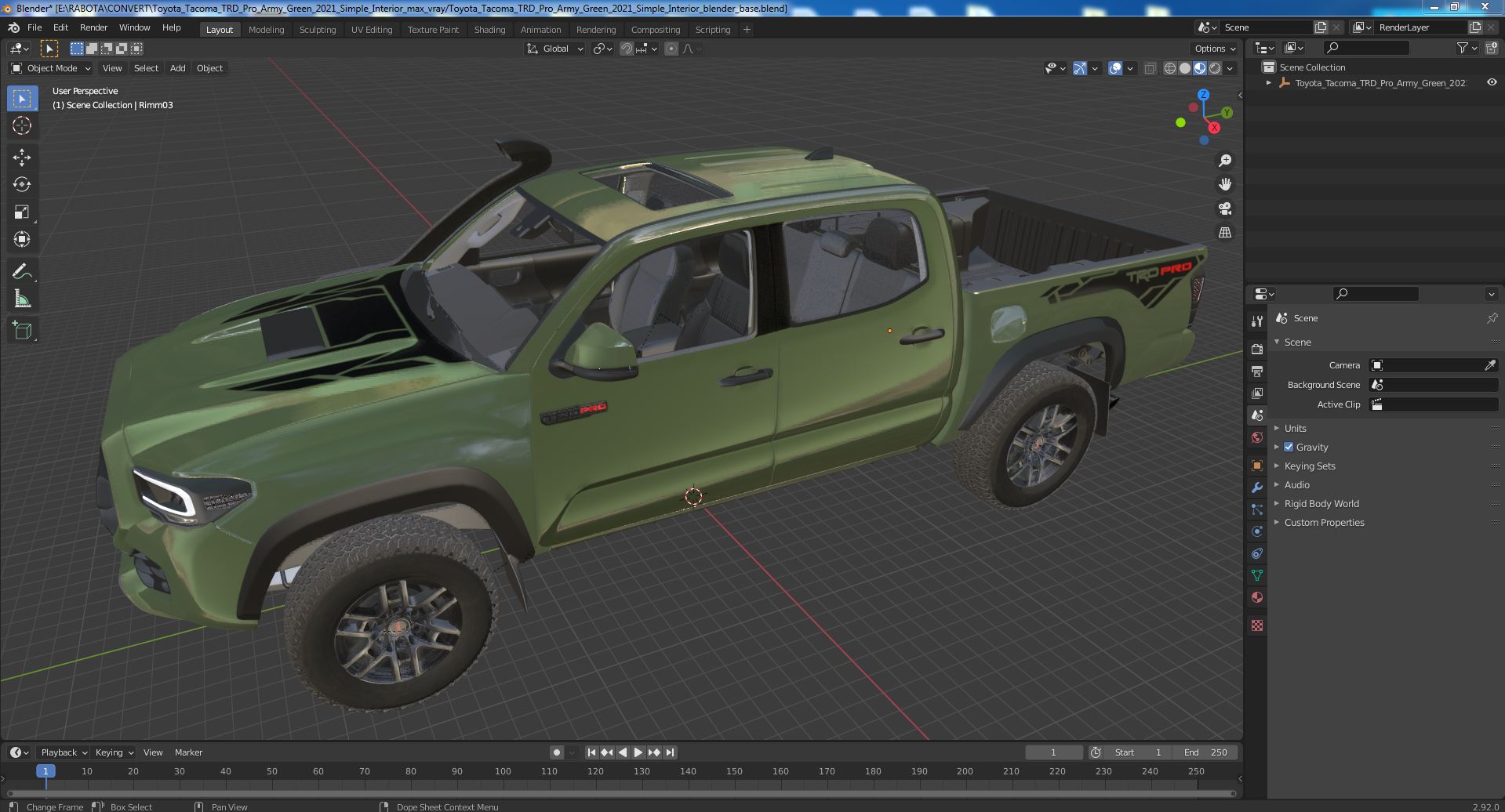Screen dimensions: 1505x812
Task: Select the Measure tool
Action: point(22,299)
